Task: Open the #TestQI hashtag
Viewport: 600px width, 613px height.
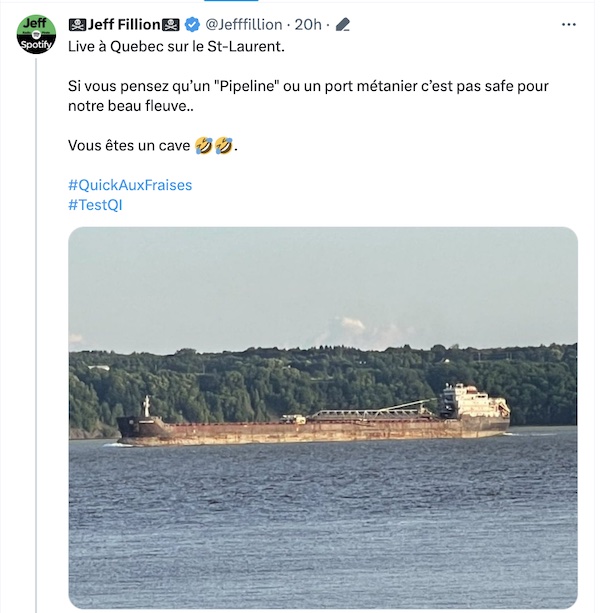Action: tap(95, 205)
